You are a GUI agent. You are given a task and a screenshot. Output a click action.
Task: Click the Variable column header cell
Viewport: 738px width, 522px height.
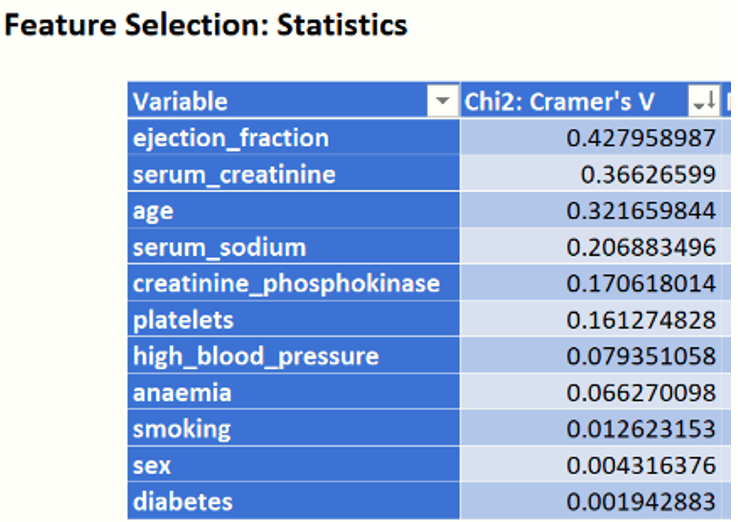tap(278, 101)
